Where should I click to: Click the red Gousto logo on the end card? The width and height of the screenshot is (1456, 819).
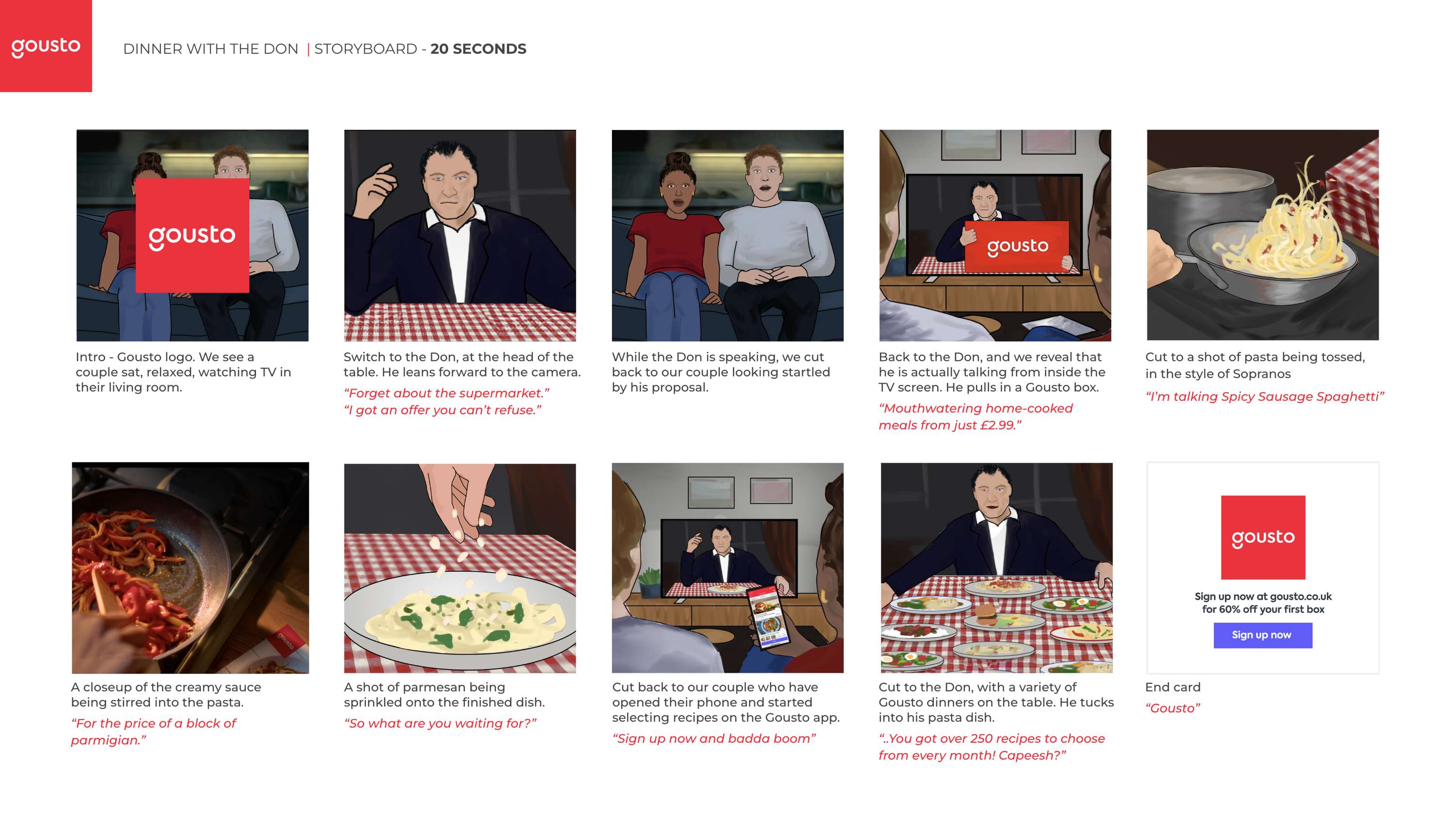coord(1263,538)
